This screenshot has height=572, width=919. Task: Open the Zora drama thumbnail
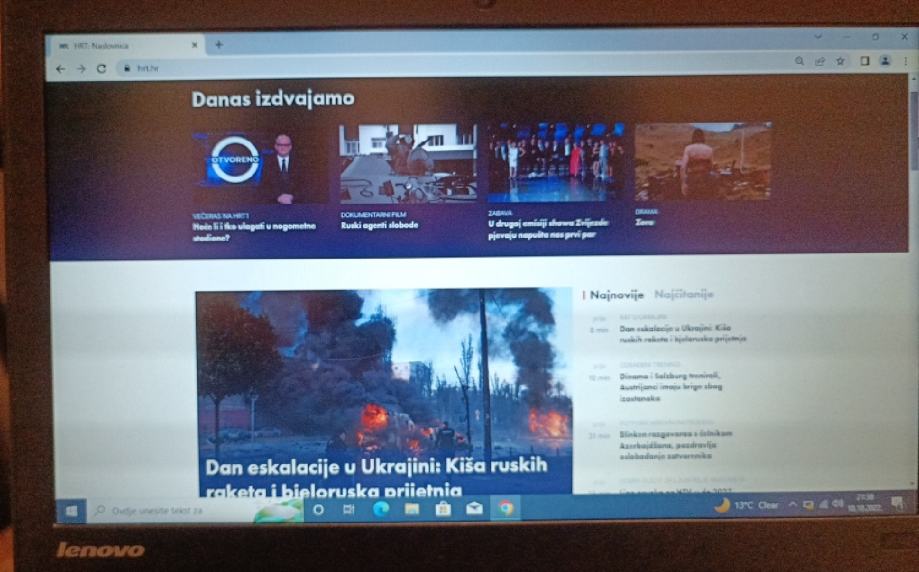tap(703, 161)
